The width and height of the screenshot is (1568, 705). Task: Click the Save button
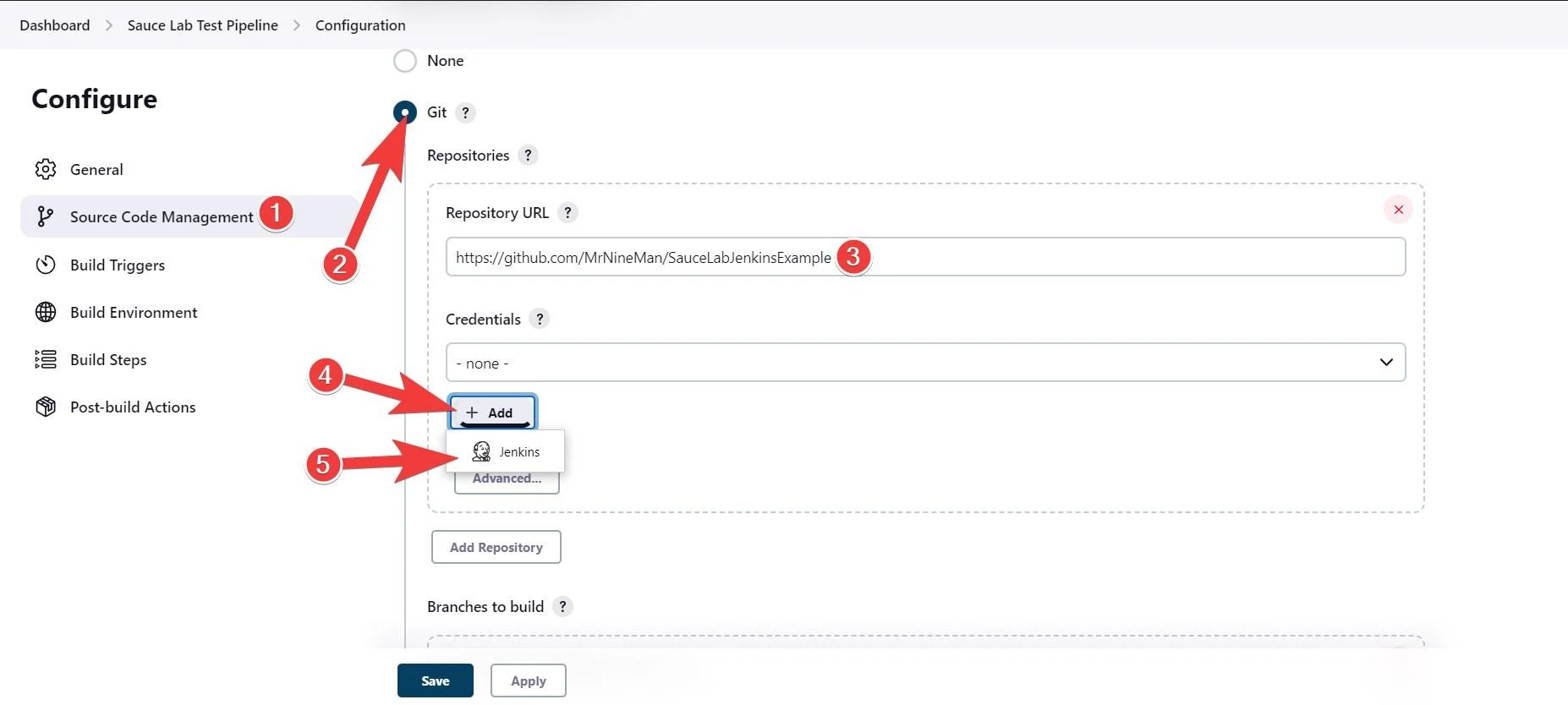[x=435, y=680]
